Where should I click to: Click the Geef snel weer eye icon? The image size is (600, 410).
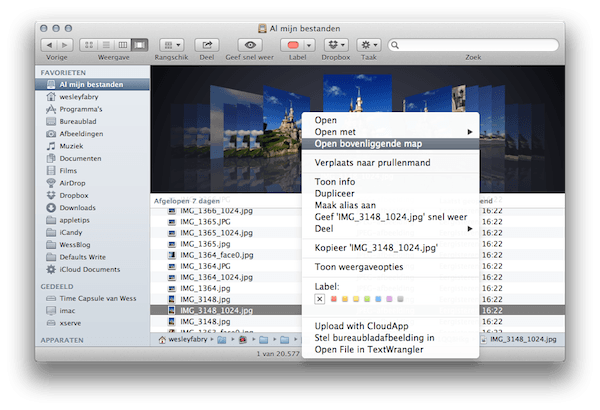click(x=250, y=45)
